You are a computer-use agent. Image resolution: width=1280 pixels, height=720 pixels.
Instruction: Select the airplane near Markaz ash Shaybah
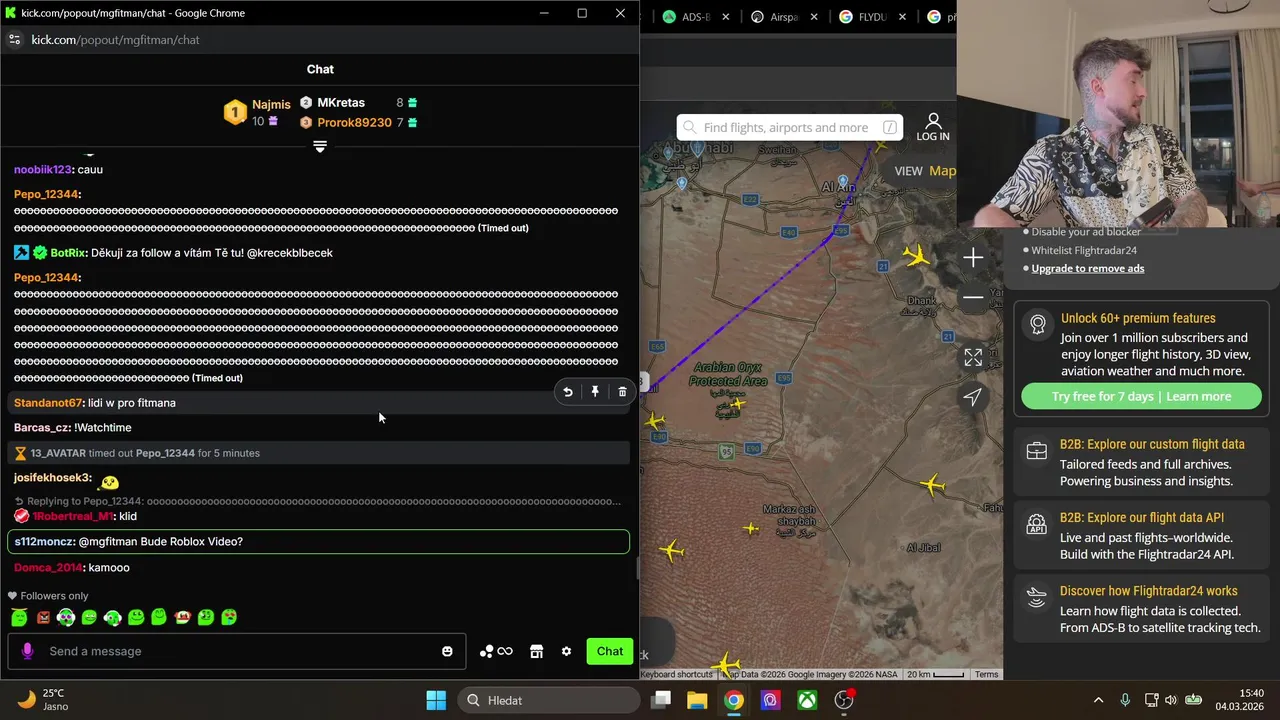click(x=751, y=528)
